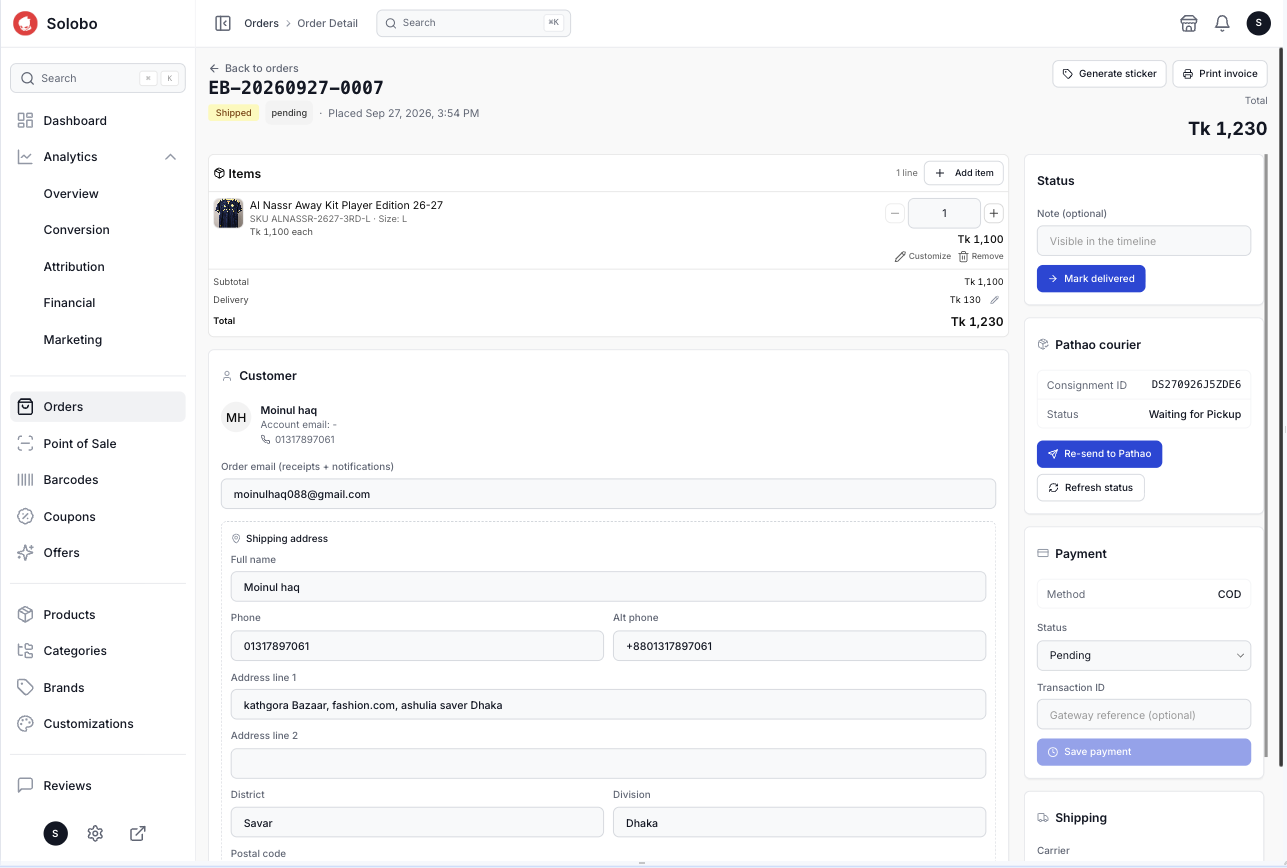The width and height of the screenshot is (1287, 868).
Task: Click the Order email input field
Action: [608, 494]
